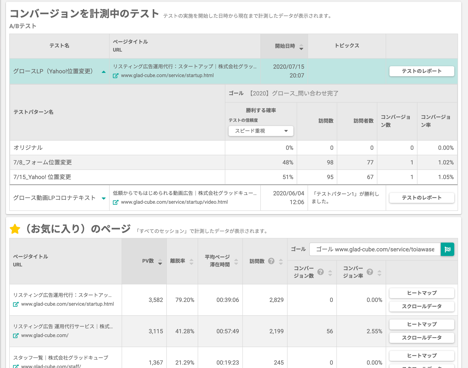Follow favorites www.glad-cube.com/service/startup.html link
The width and height of the screenshot is (468, 368).
pyautogui.click(x=67, y=304)
